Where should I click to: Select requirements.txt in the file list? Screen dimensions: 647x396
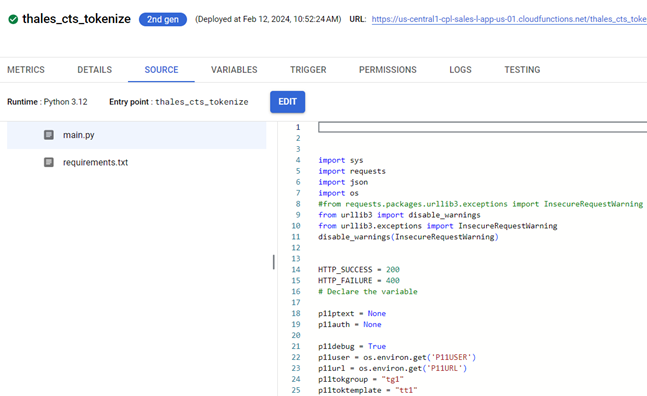pyautogui.click(x=137, y=162)
